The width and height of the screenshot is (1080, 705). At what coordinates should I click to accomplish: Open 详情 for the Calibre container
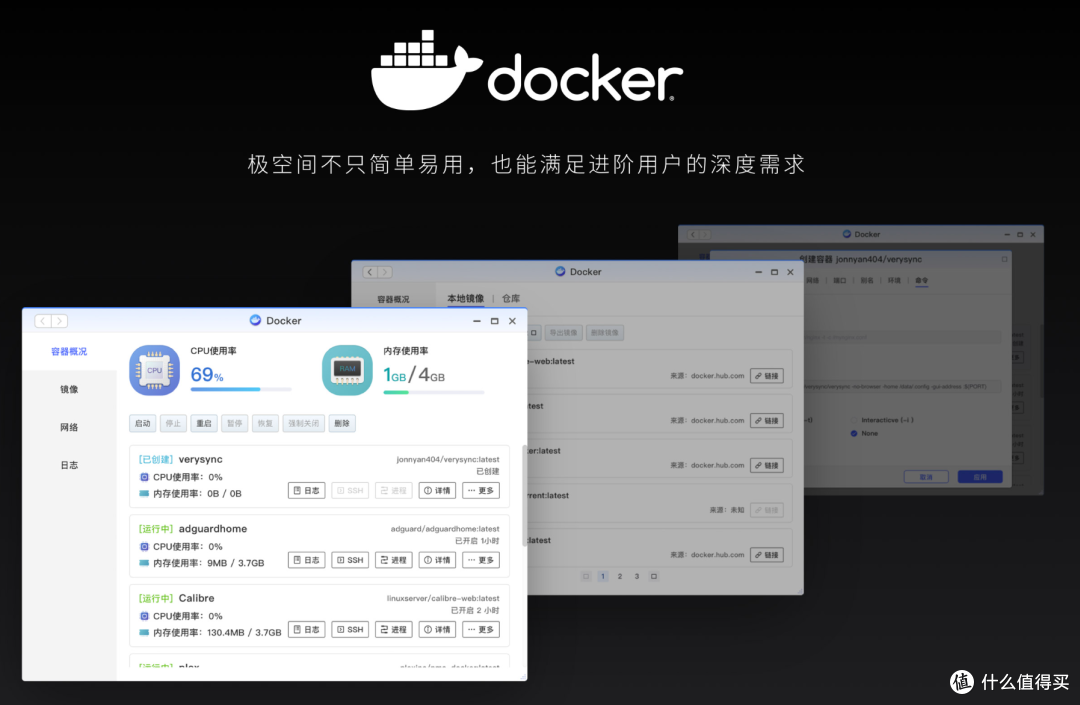pos(437,630)
